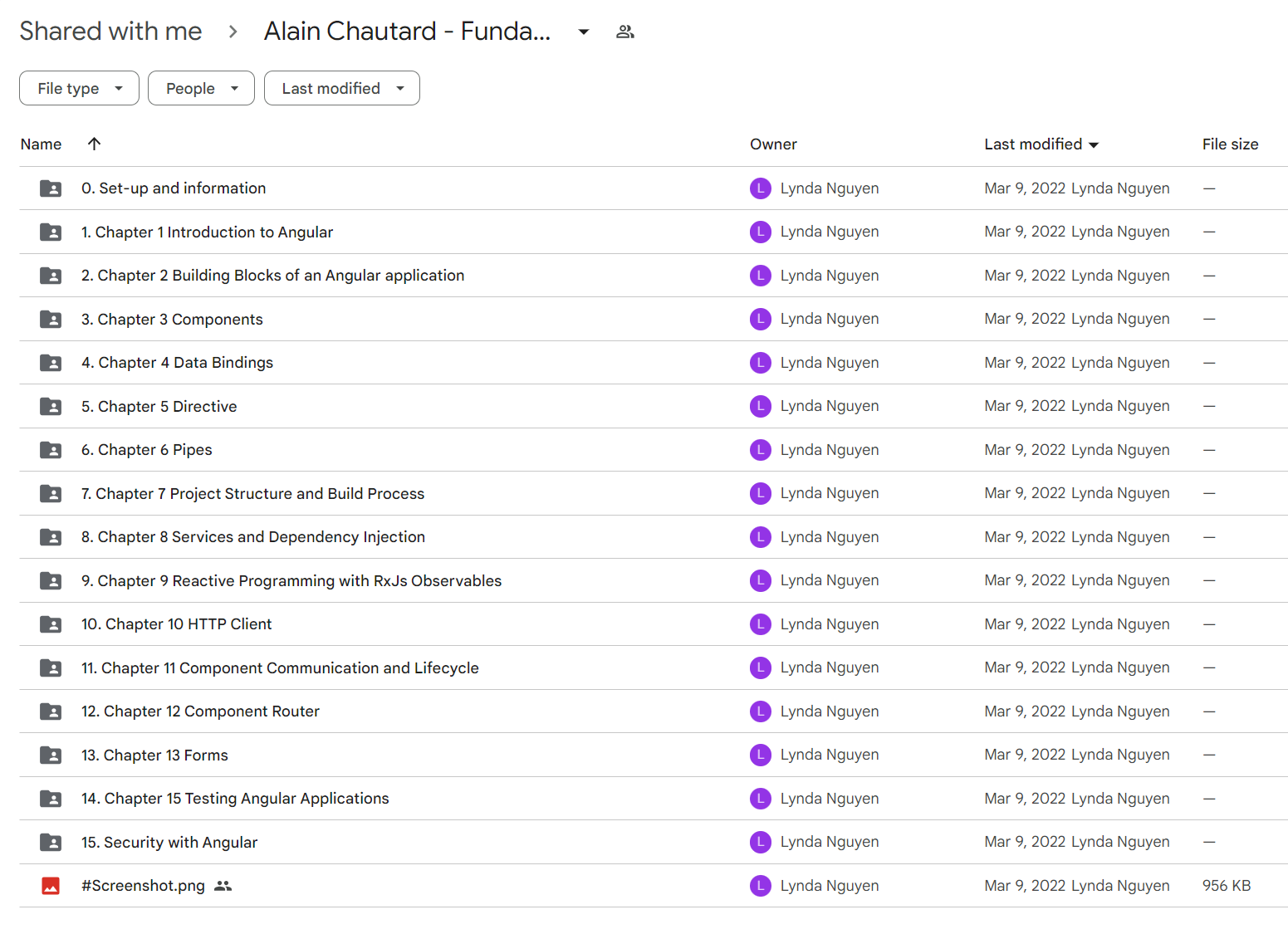This screenshot has height=934, width=1288.
Task: Click owner avatar in Set-up and information row
Action: click(761, 188)
